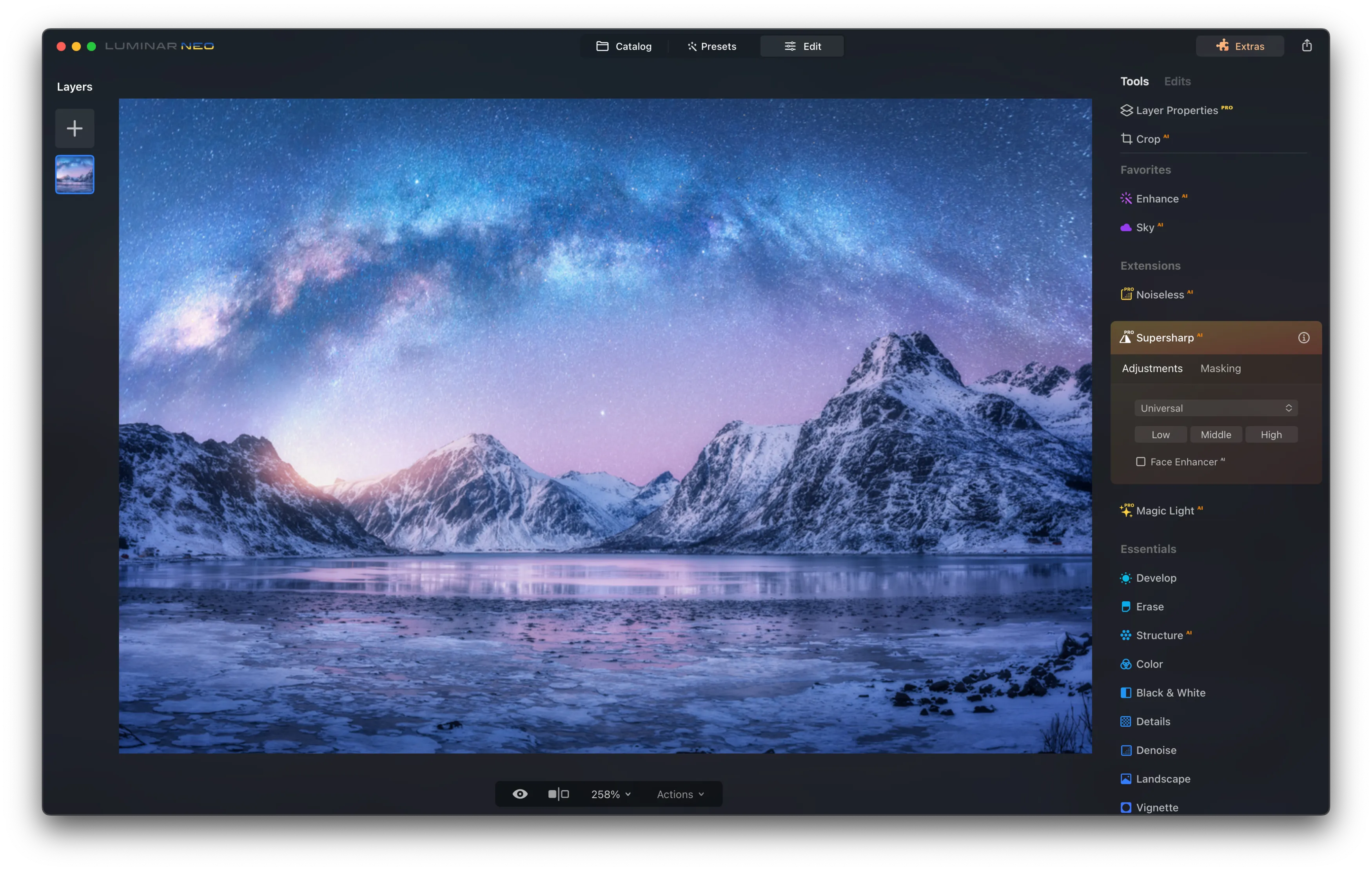
Task: Select the Erase tool
Action: [x=1149, y=607]
